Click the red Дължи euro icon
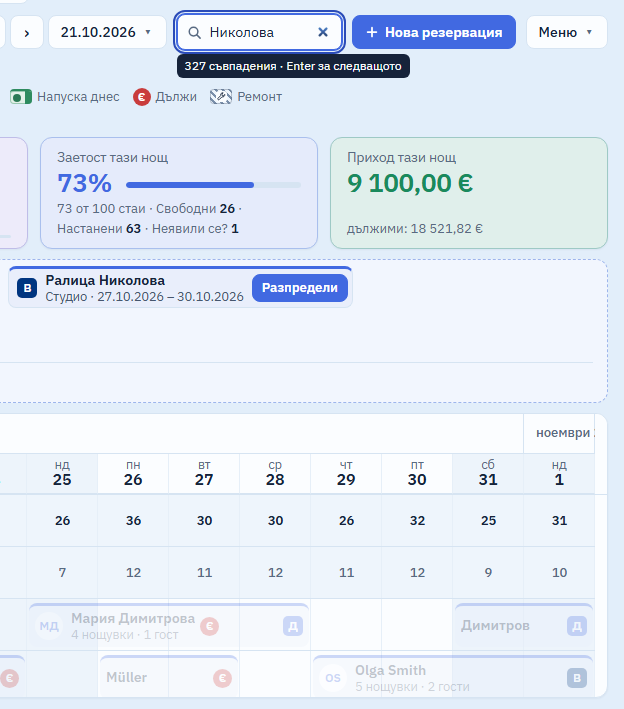 pos(142,97)
